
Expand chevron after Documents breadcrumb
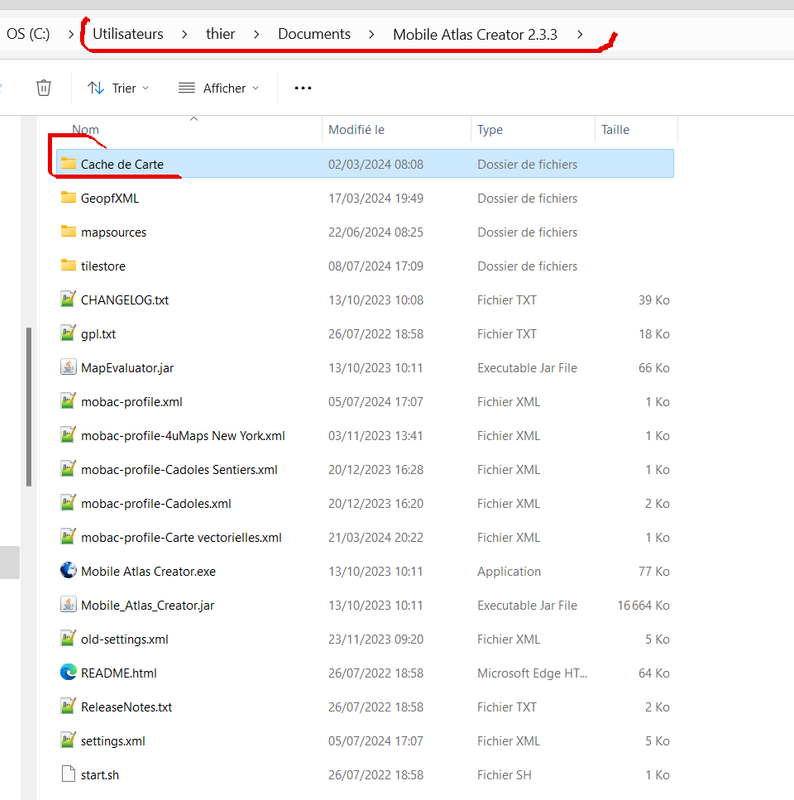[371, 34]
